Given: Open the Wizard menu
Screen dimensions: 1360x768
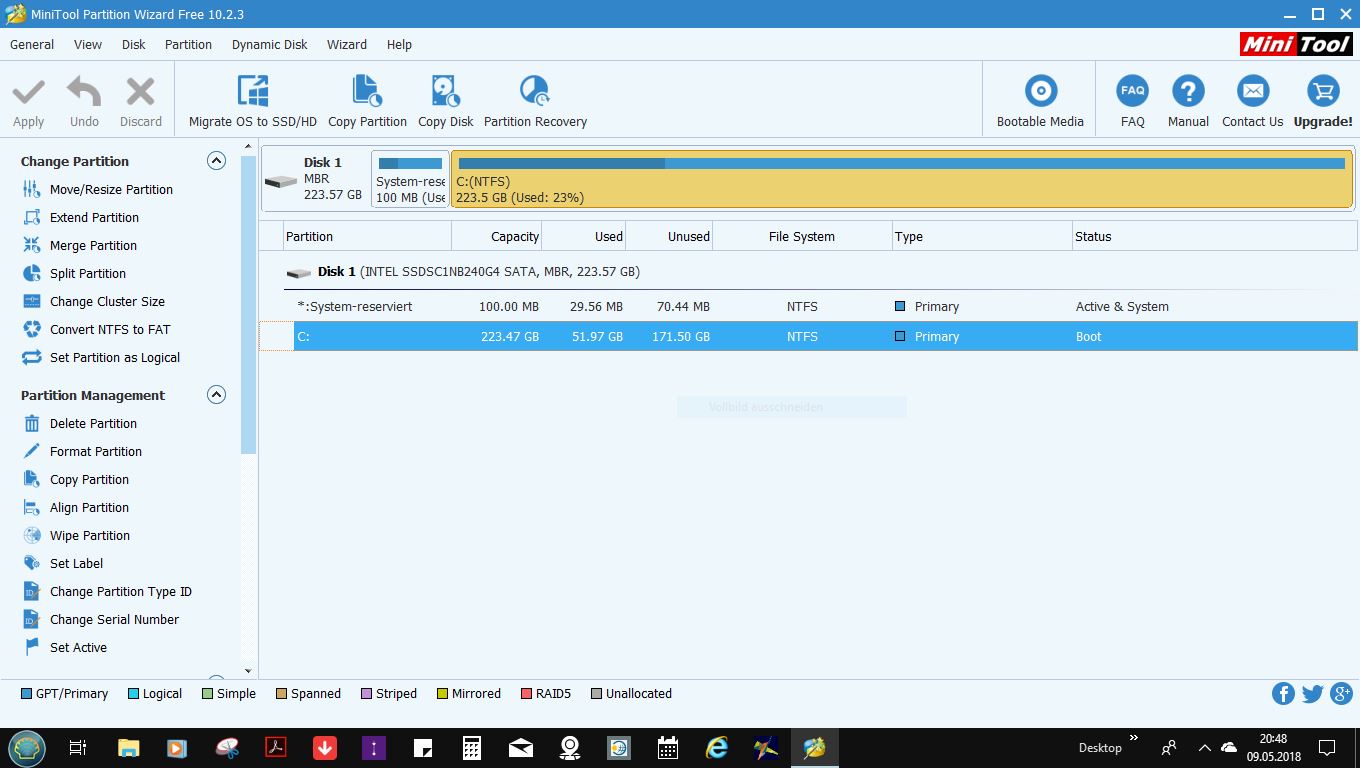Looking at the screenshot, I should (x=347, y=44).
